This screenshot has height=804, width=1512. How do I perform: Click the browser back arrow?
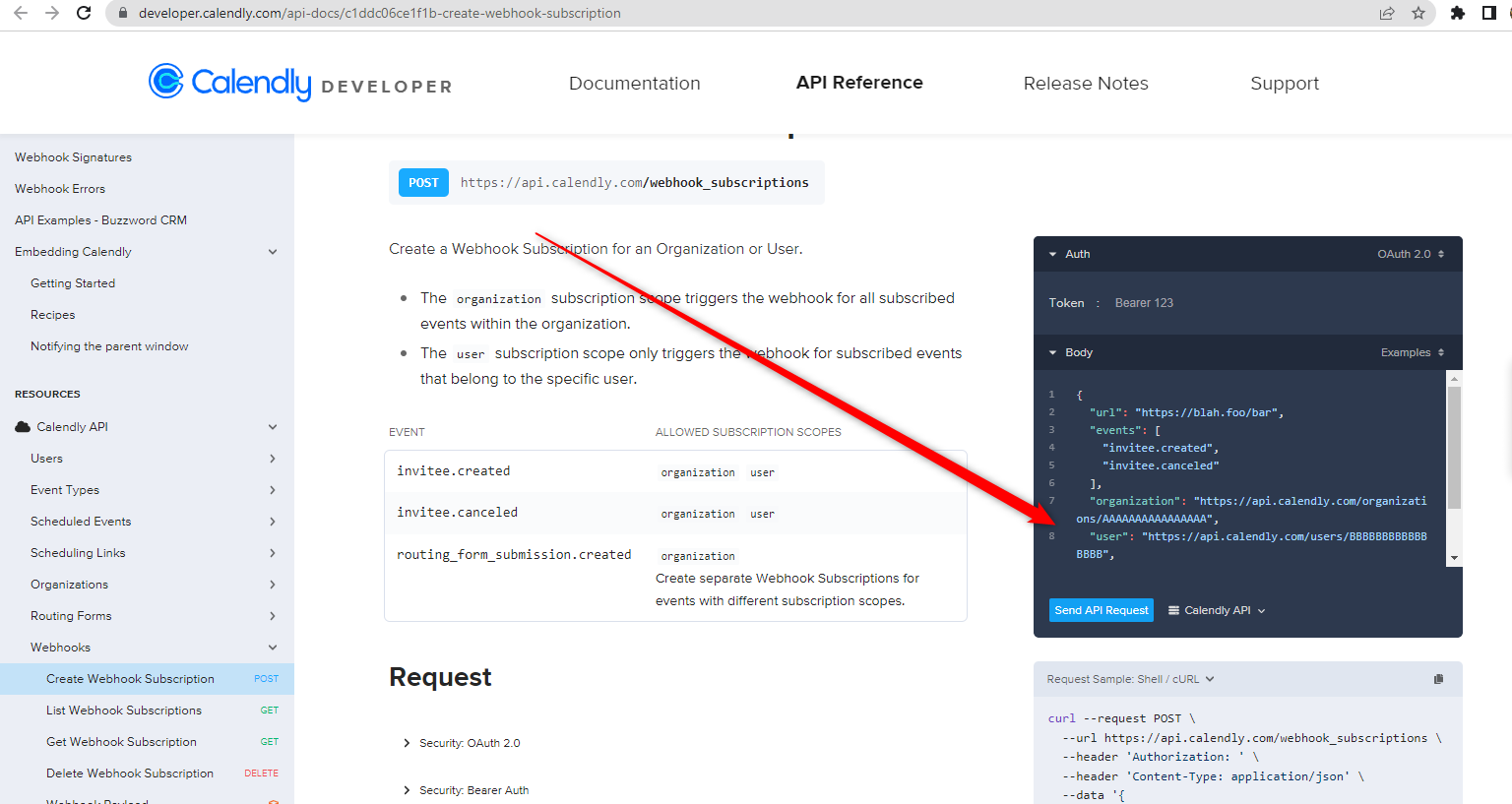pos(21,13)
